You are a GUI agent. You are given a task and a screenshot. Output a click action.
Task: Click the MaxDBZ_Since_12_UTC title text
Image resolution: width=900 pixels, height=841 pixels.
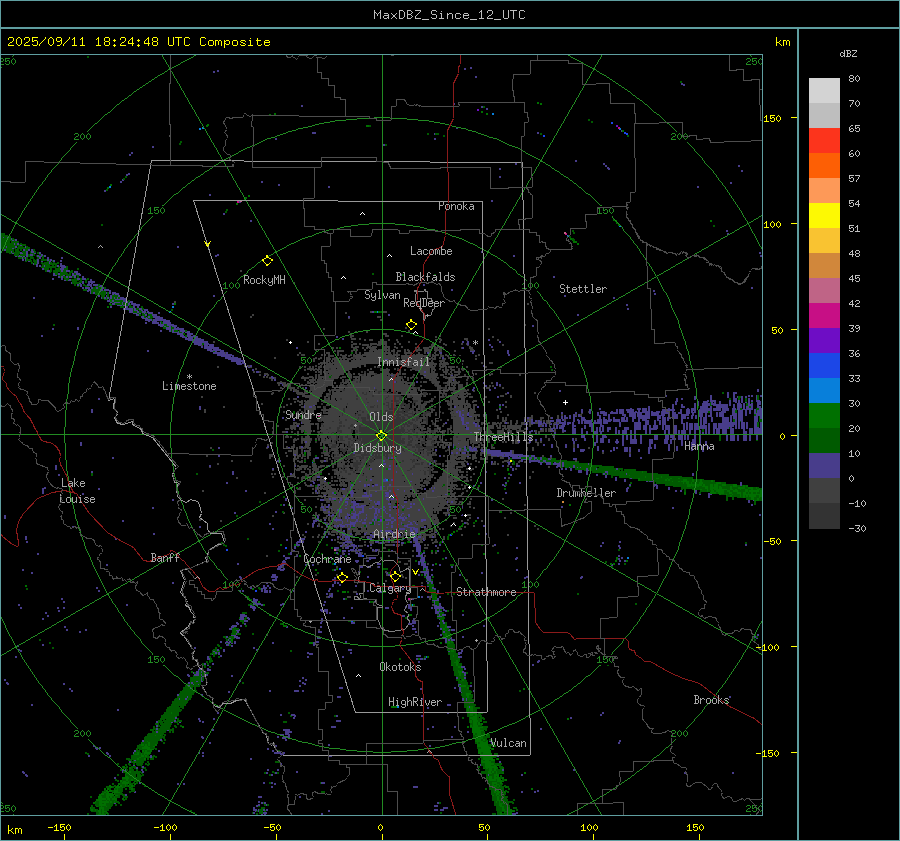(x=449, y=15)
